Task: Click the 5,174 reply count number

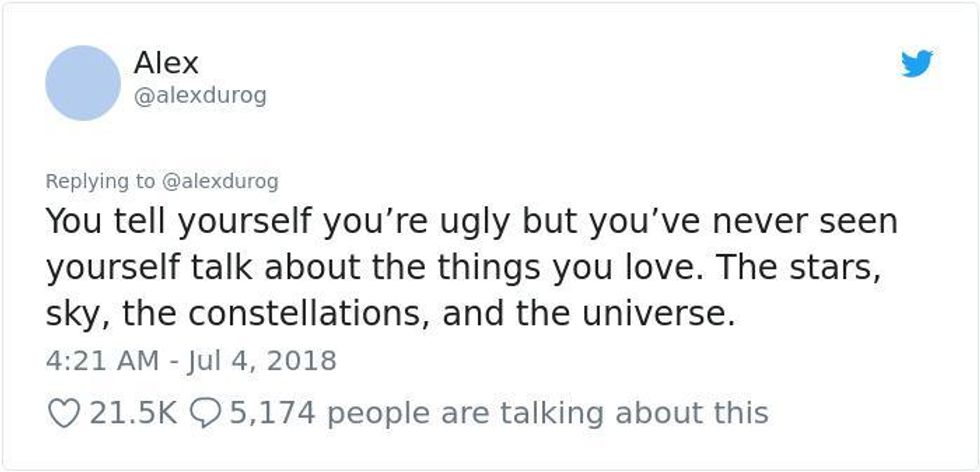Action: point(273,413)
